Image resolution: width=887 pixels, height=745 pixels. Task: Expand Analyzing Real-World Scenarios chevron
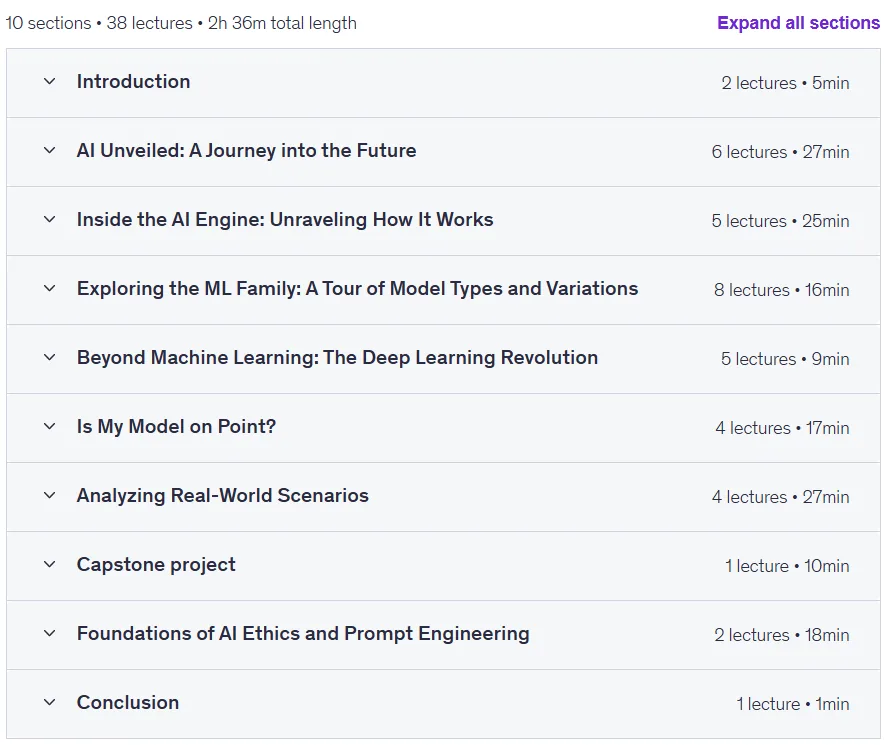pos(50,496)
